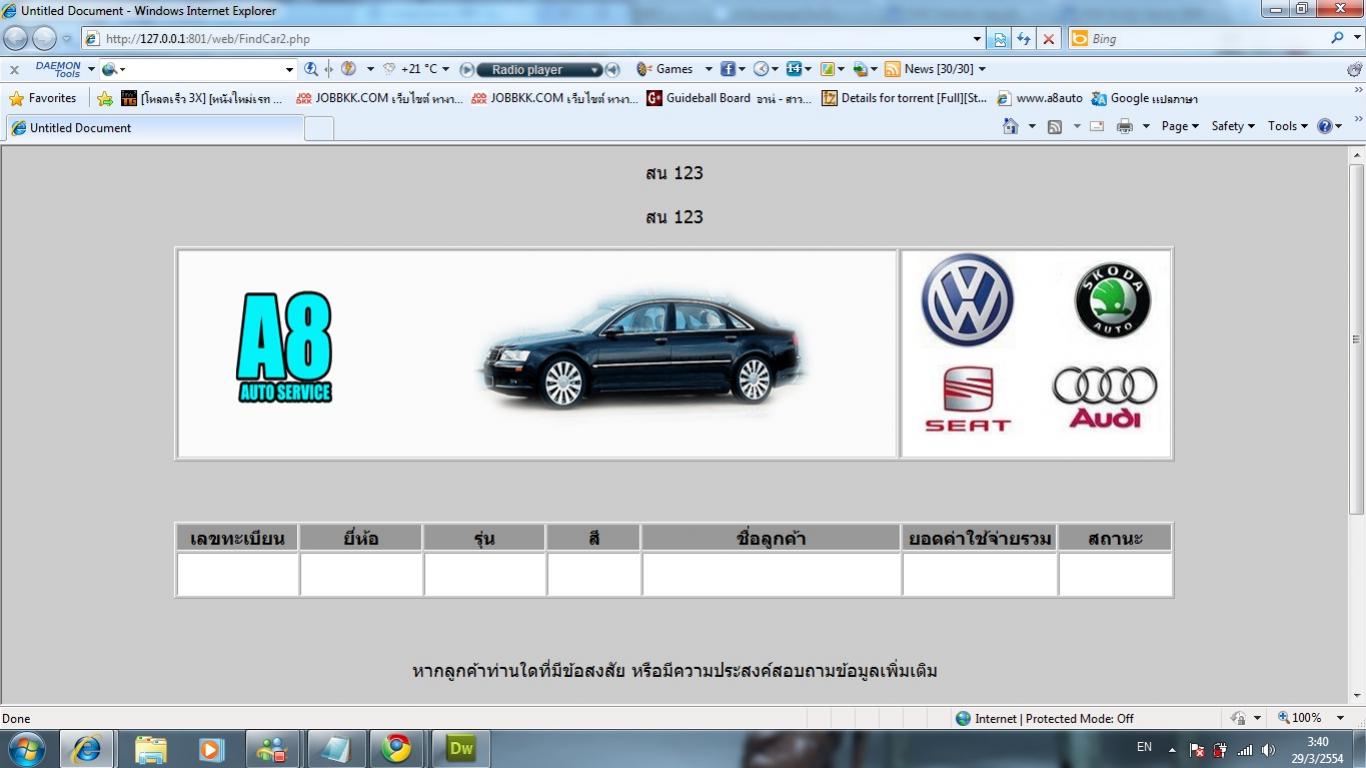The width and height of the screenshot is (1366, 768).
Task: Play the radio using the play icon
Action: pos(466,70)
